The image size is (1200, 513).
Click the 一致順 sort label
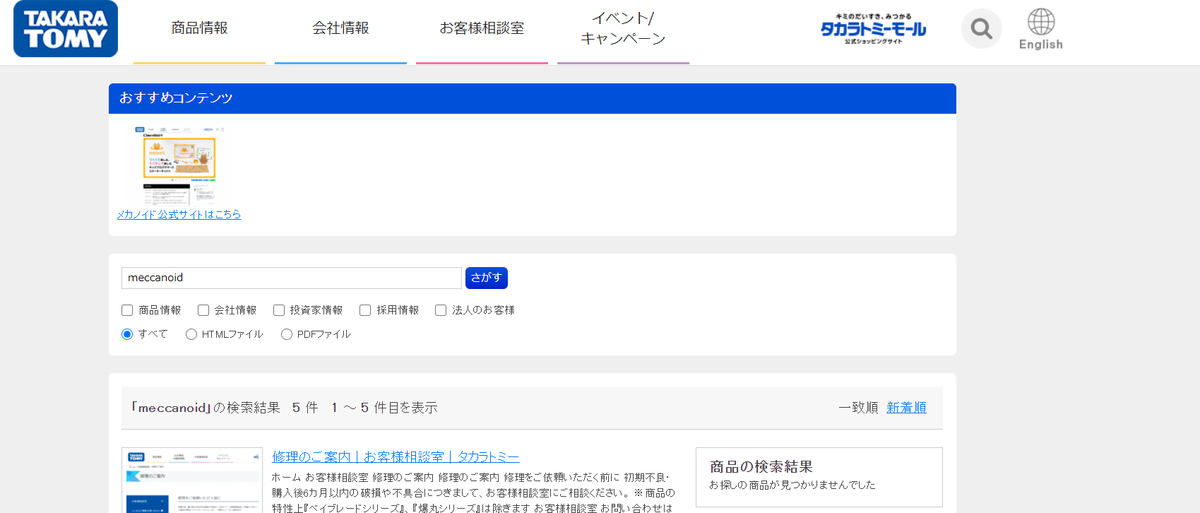(x=858, y=407)
